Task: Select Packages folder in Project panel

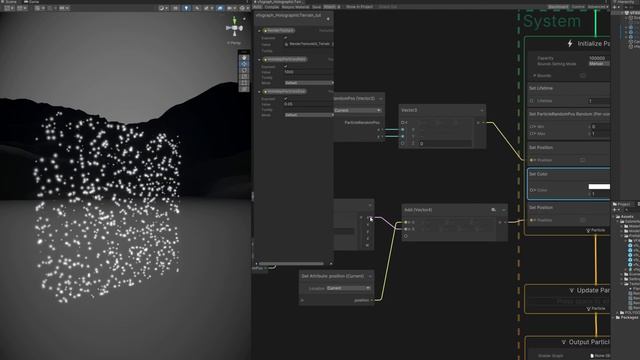Action: [629, 317]
